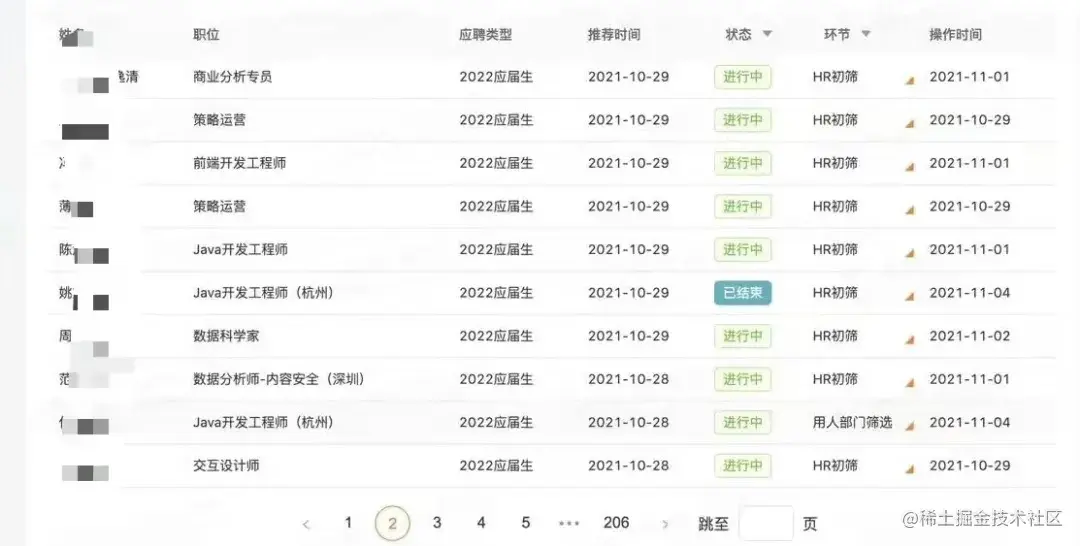Click 2021-11-04 in the 已结束 row
Screen dimensions: 1080x546
point(970,293)
